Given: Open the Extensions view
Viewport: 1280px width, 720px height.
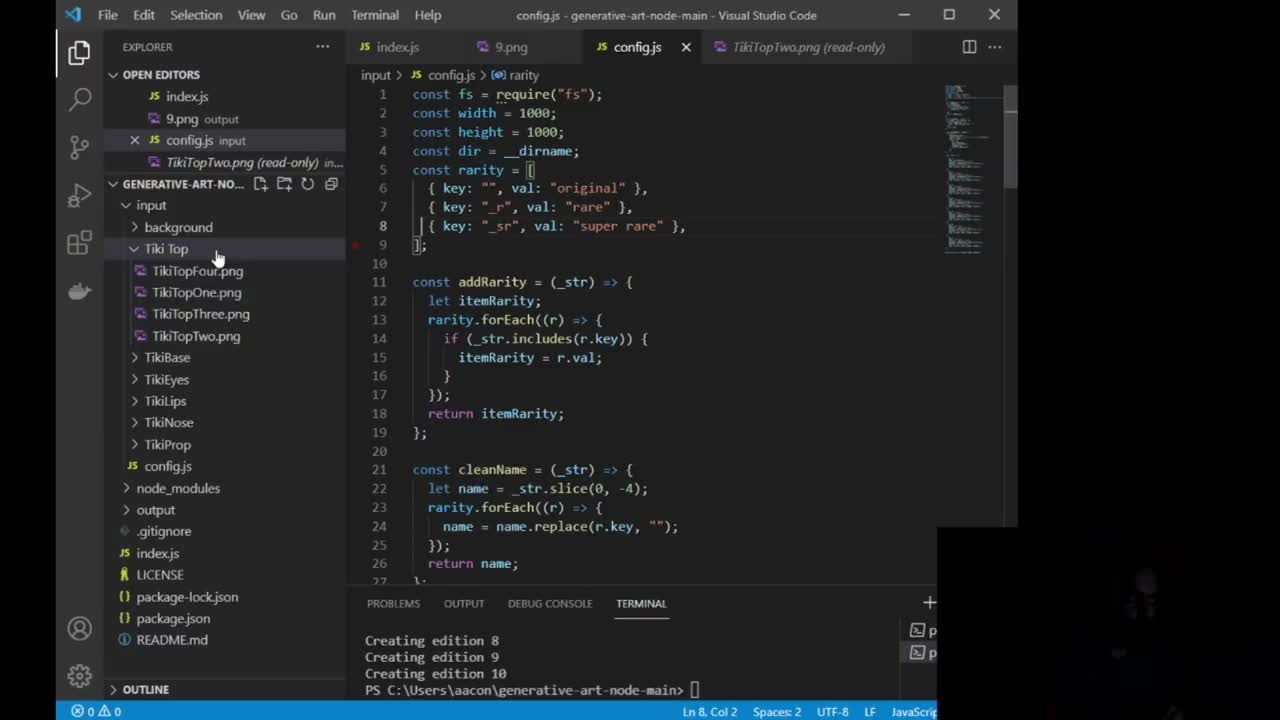Looking at the screenshot, I should click(79, 244).
